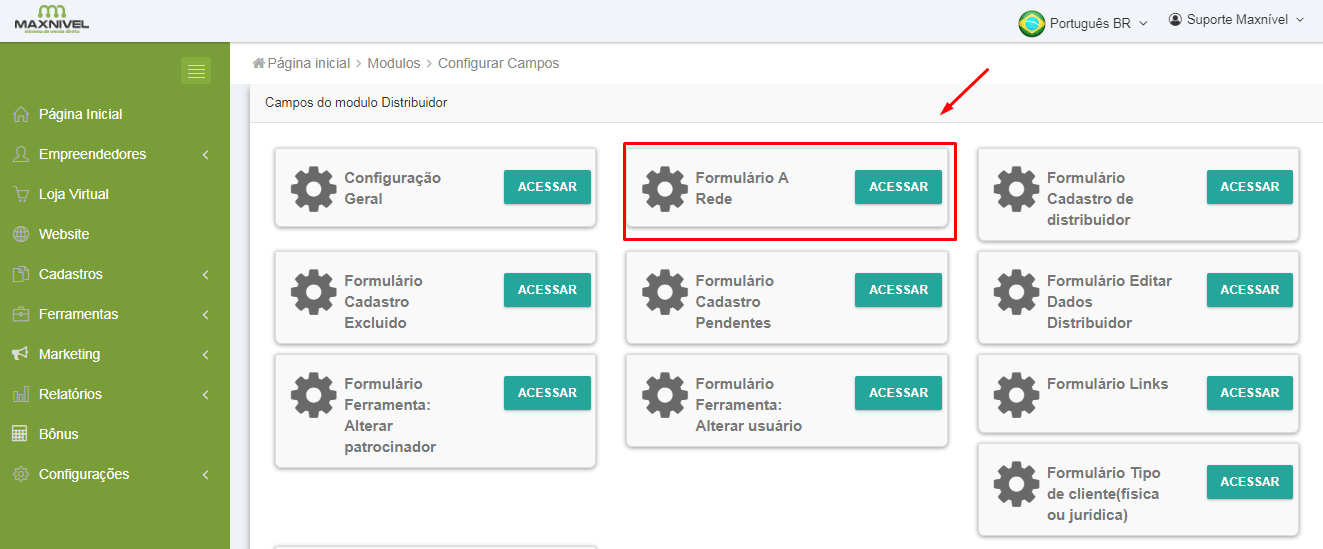
Task: Expand the Ferramentas sidebar menu item
Action: click(x=78, y=314)
